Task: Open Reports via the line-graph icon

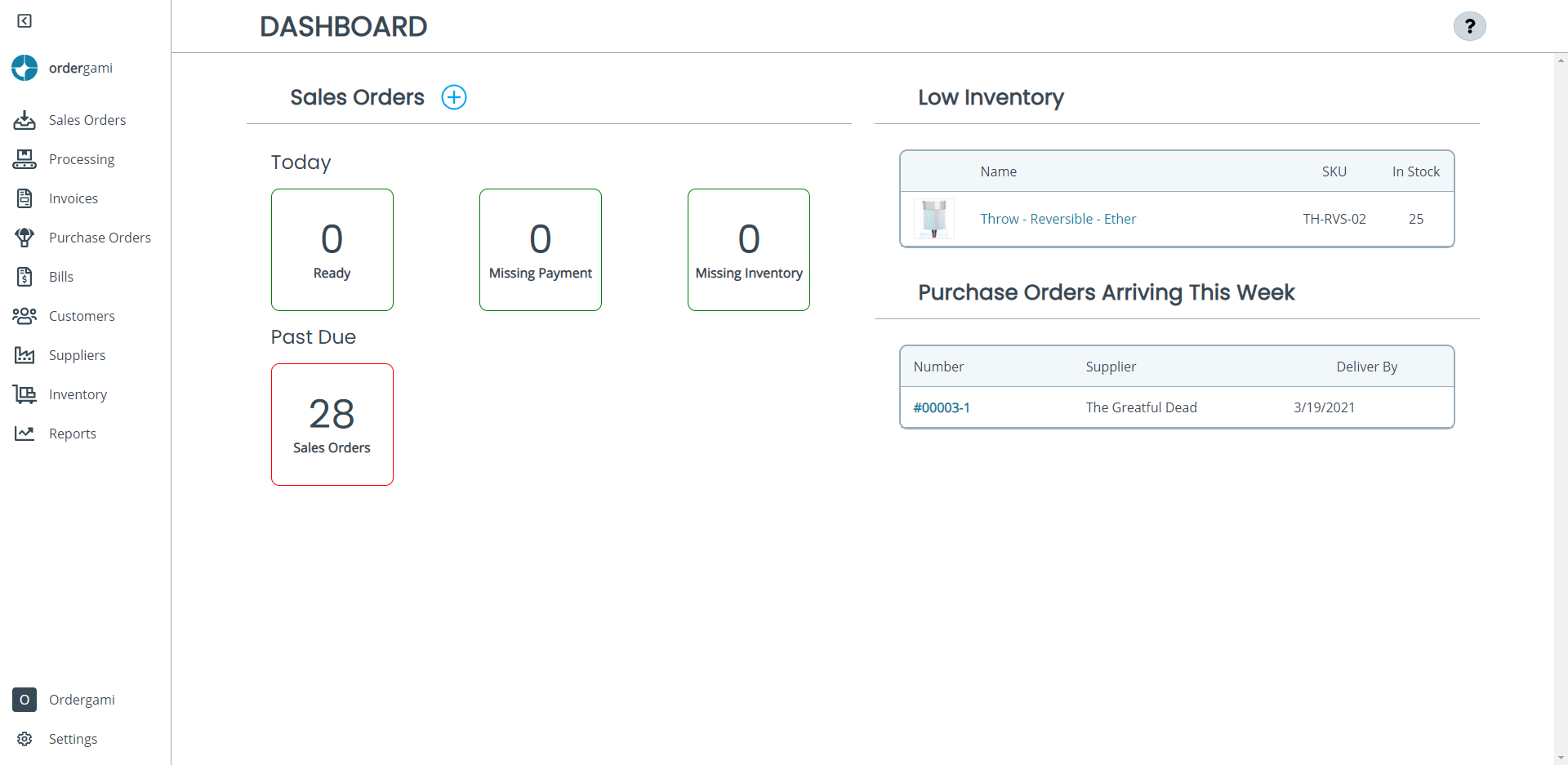Action: 24,433
